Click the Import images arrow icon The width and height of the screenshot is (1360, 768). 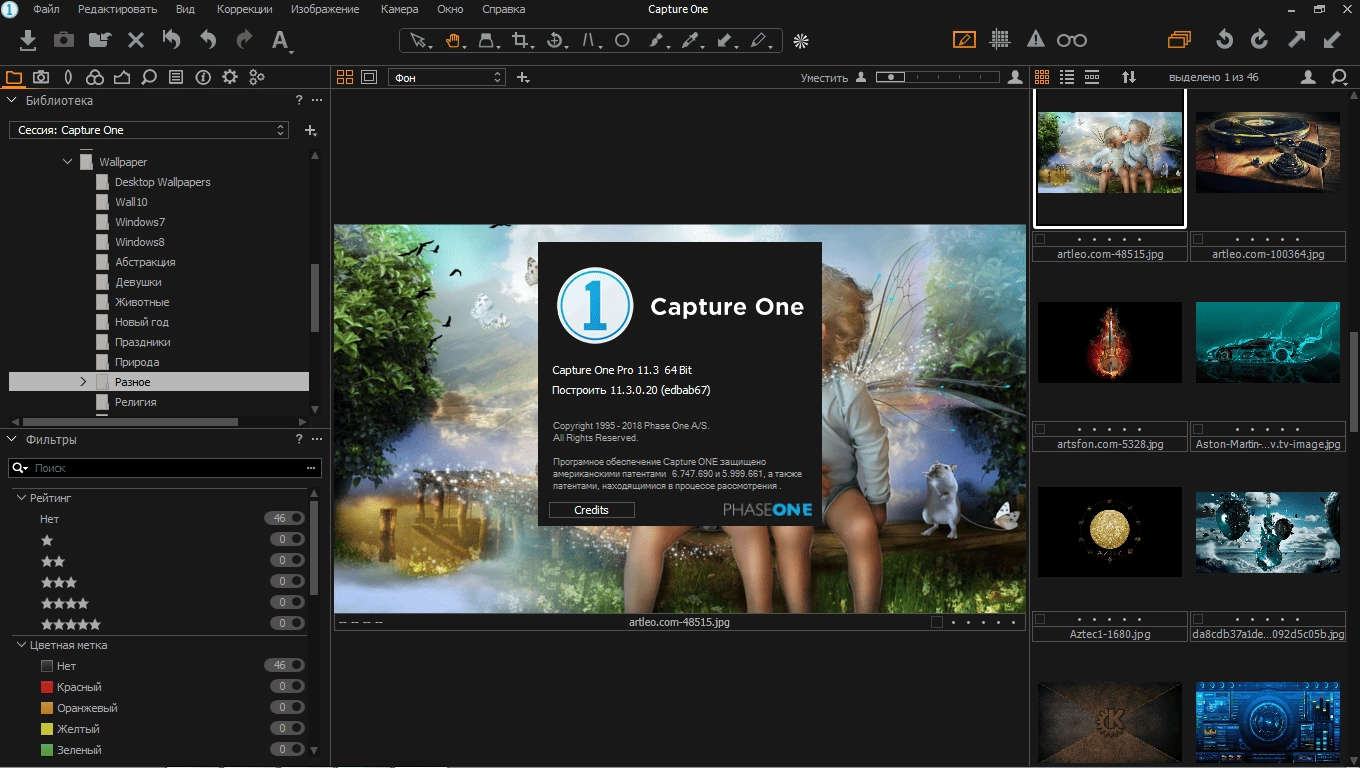[x=28, y=40]
